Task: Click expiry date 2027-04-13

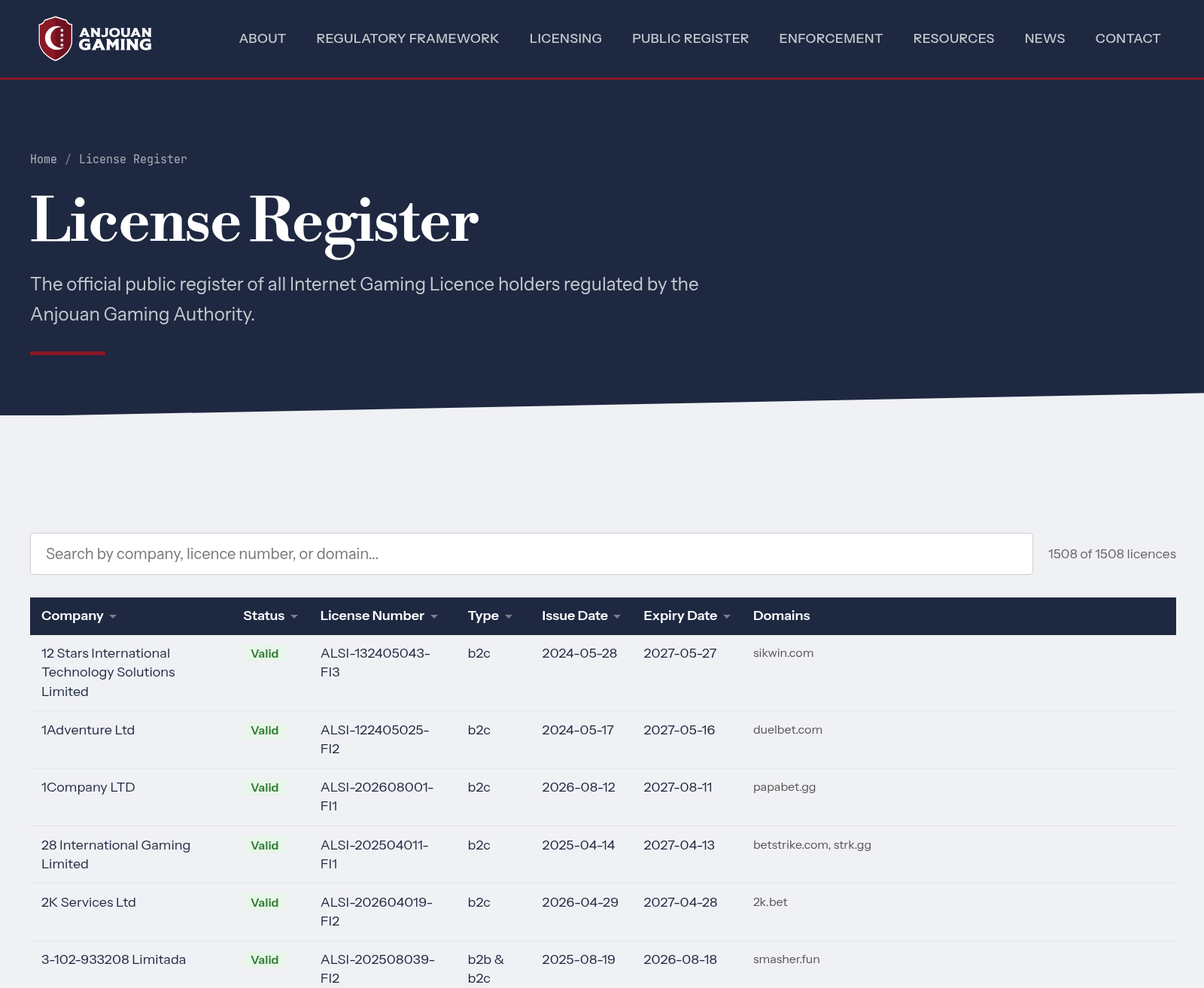Action: pos(680,845)
